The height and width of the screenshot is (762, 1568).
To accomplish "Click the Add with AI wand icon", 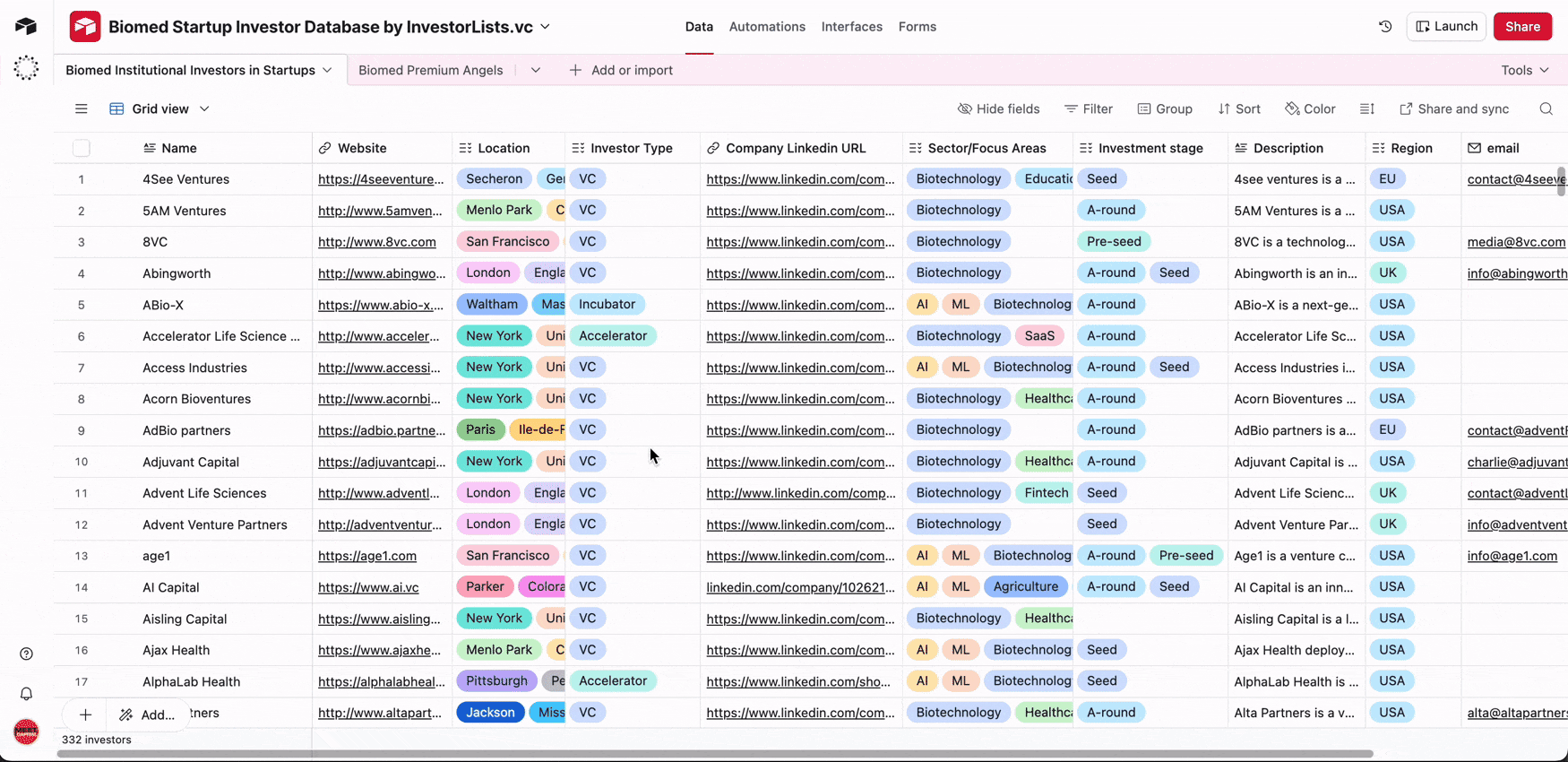I will (x=126, y=714).
